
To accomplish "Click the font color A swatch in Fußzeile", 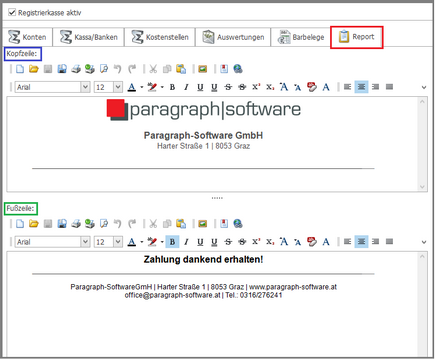I will click(x=132, y=242).
